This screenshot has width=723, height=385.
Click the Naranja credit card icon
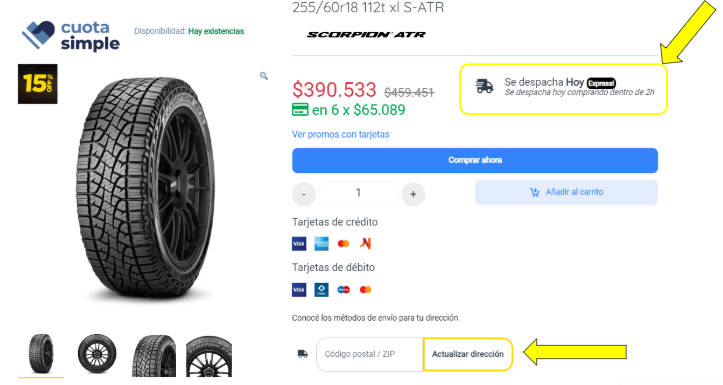(x=366, y=243)
